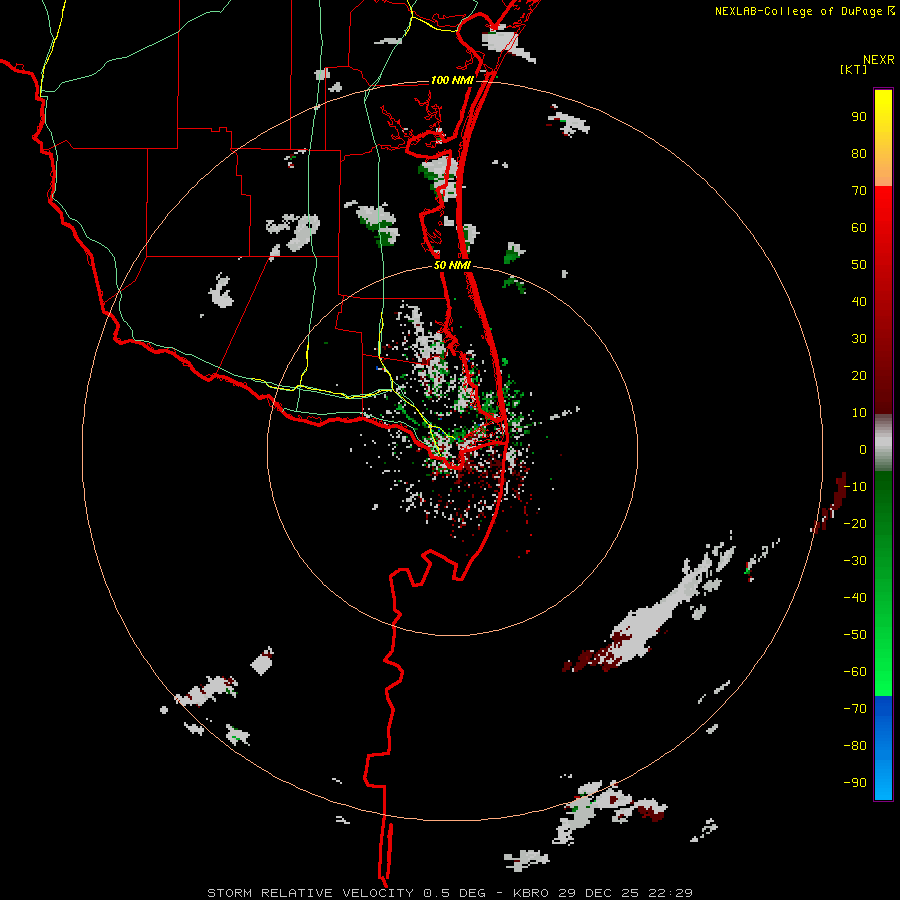
Task: Click the positive 50 knot scale value
Action: tap(859, 265)
